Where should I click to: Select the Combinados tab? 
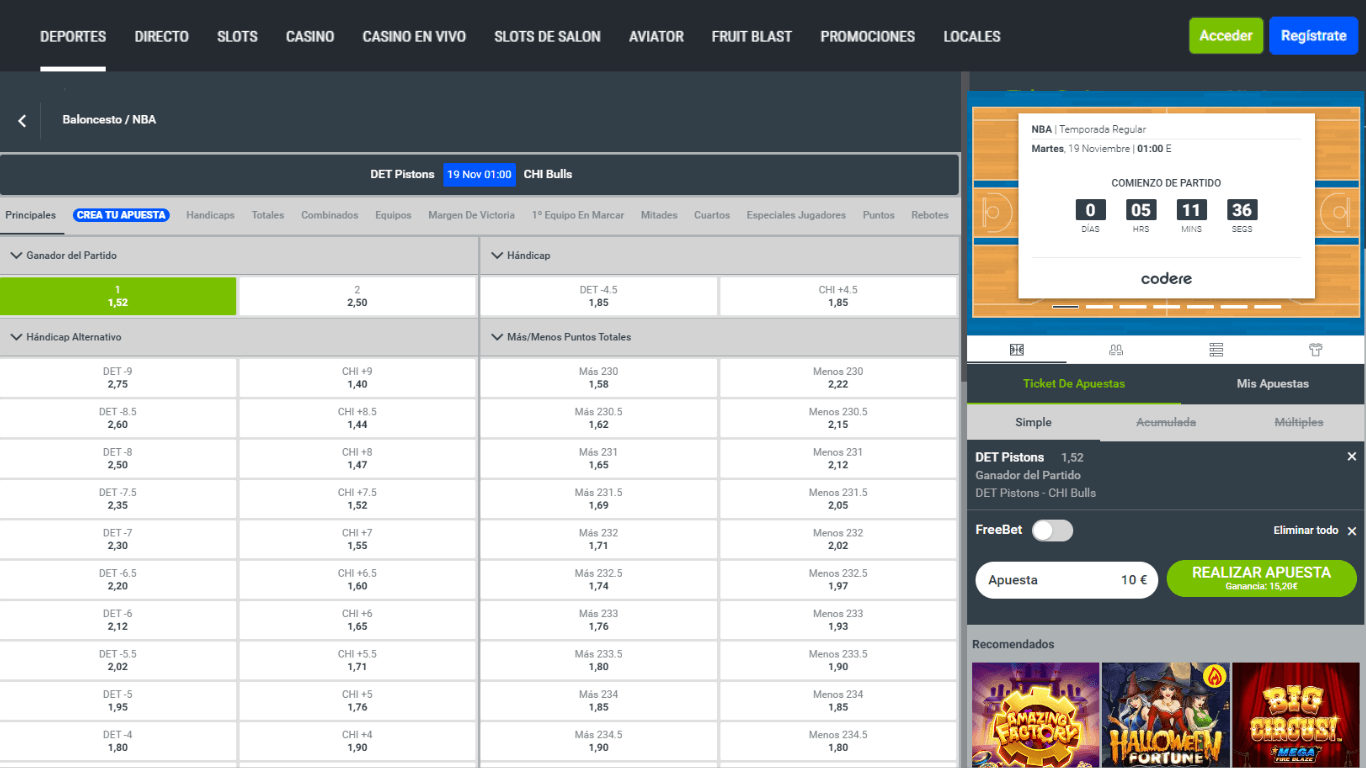coord(330,215)
